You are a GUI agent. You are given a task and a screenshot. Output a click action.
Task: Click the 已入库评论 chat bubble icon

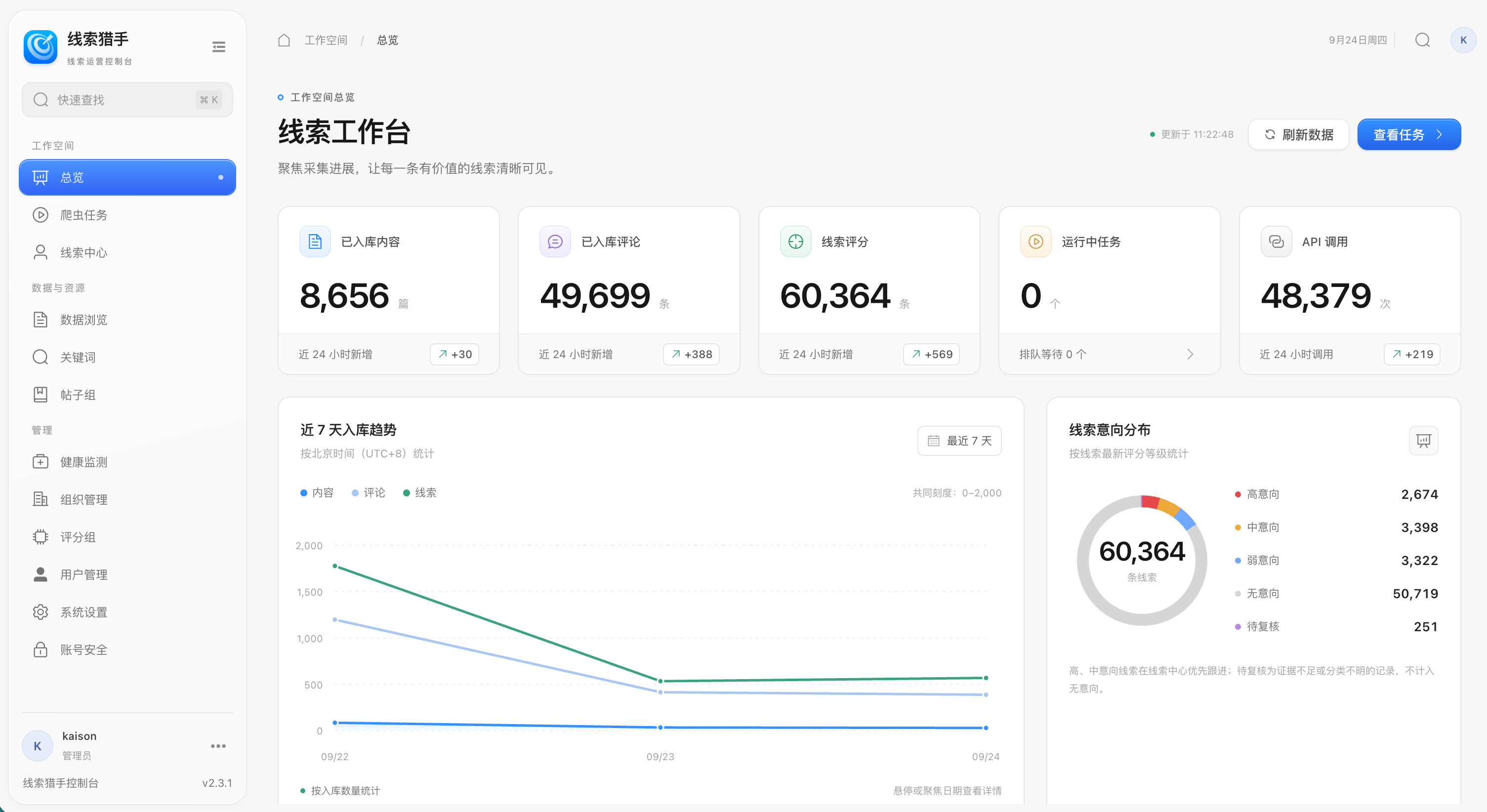555,241
